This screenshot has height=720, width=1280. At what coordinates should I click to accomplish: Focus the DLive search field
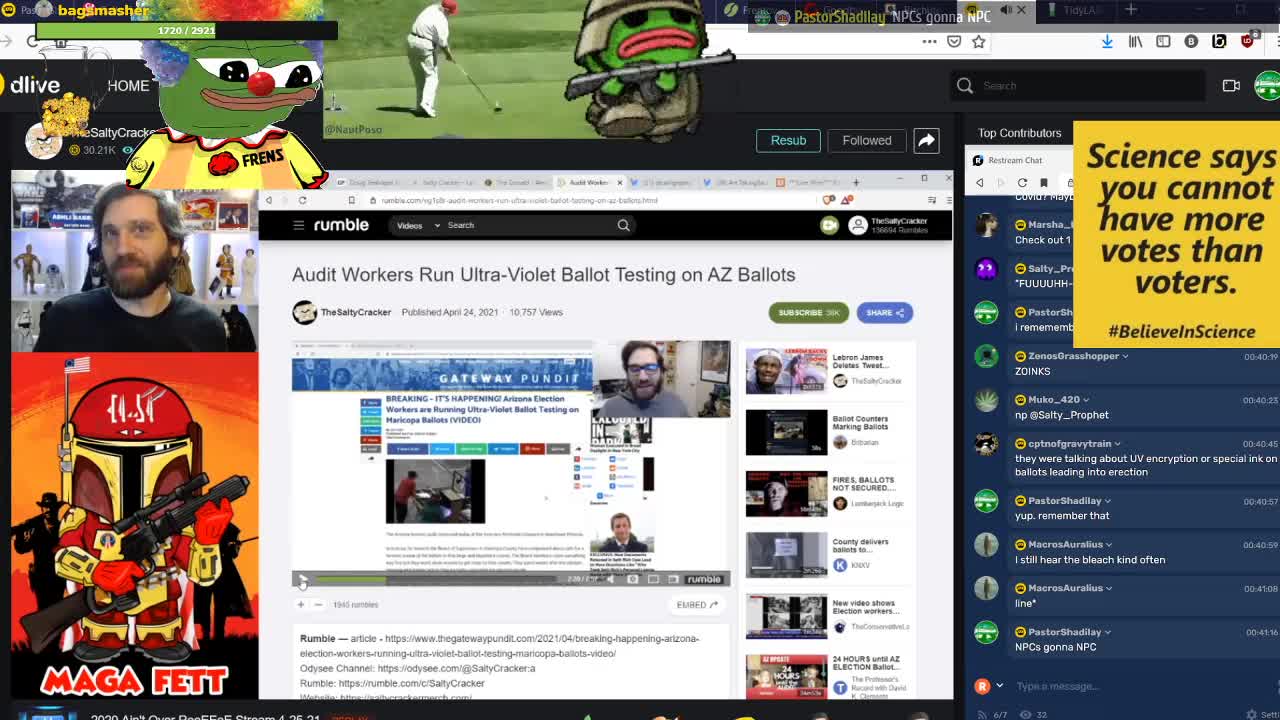1078,86
